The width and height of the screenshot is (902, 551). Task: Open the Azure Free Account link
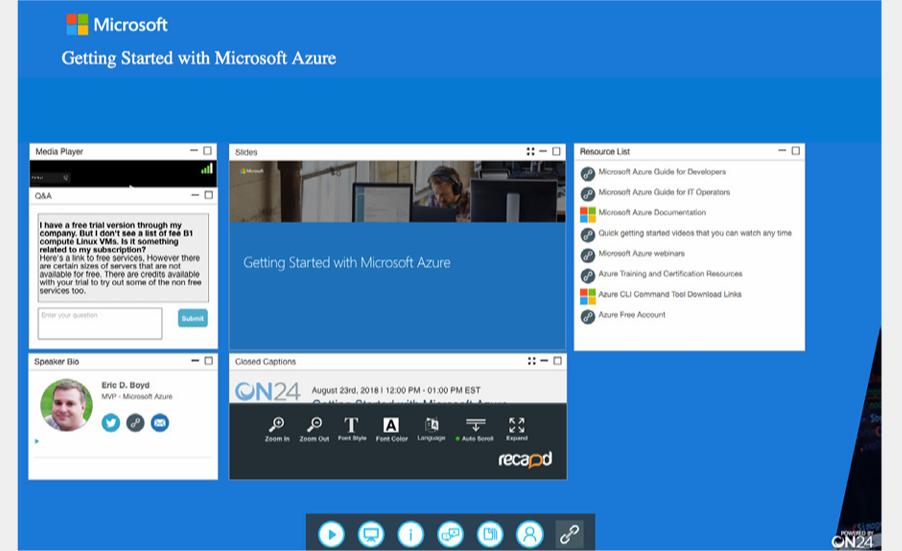632,315
